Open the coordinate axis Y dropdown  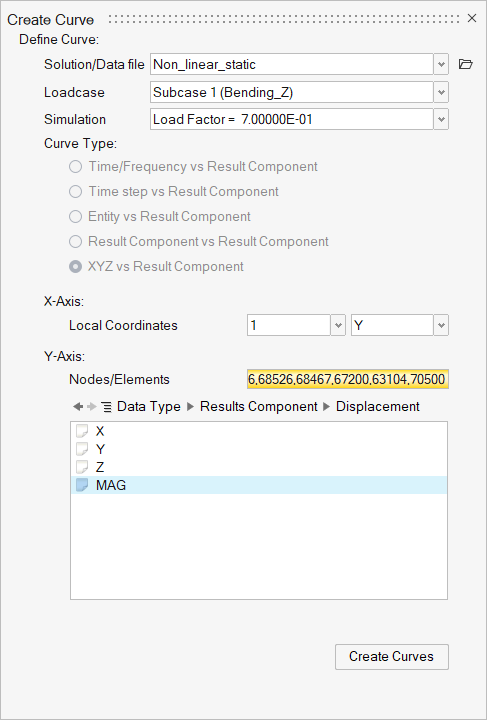click(441, 325)
